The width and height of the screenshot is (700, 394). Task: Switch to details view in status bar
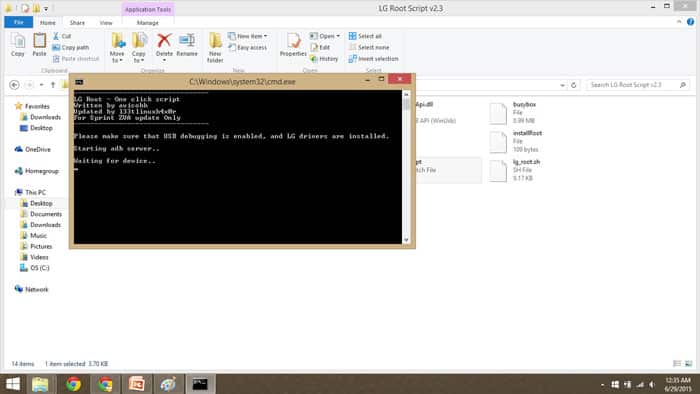point(677,364)
